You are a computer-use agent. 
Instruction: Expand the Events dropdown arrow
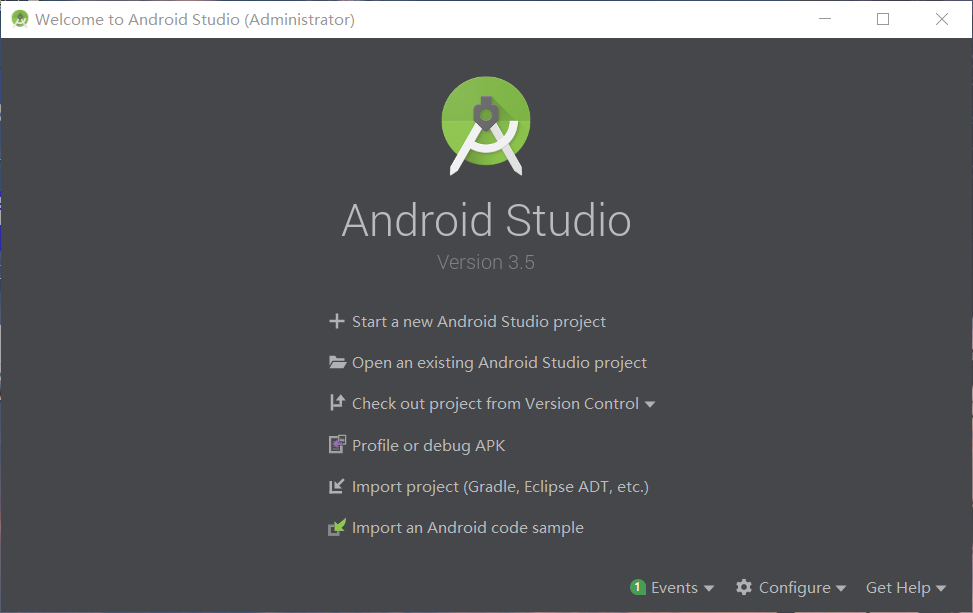pyautogui.click(x=709, y=588)
